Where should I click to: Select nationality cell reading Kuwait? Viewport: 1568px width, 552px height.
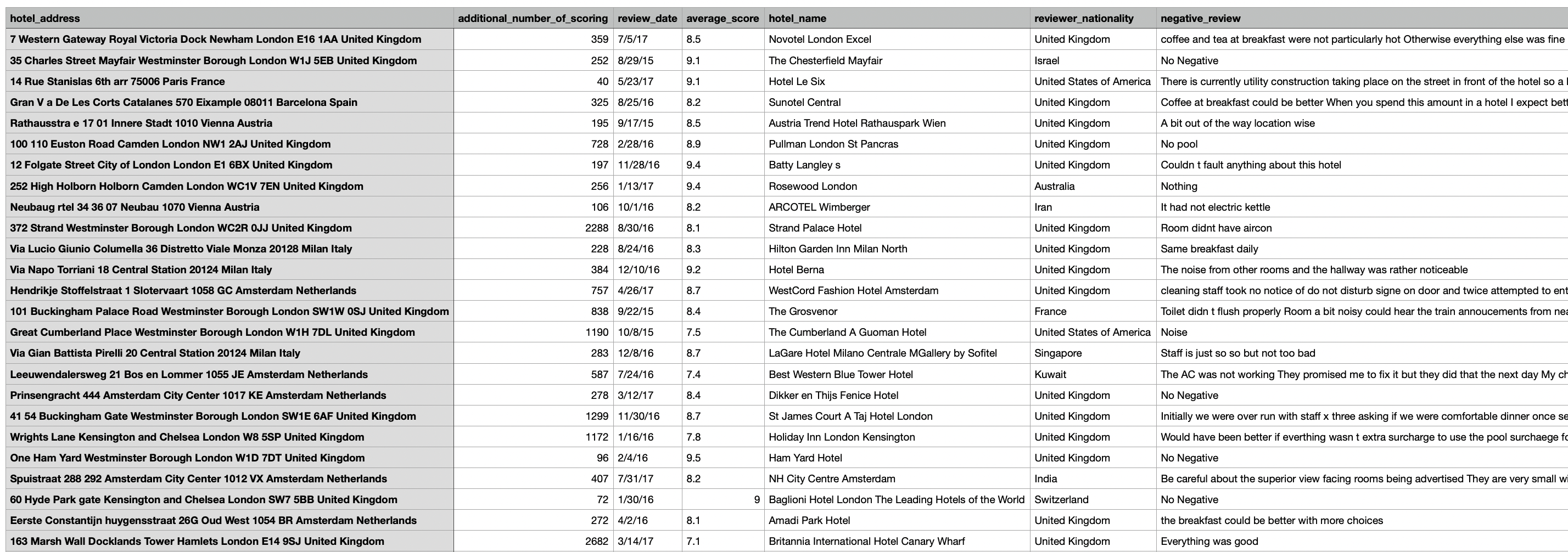(1093, 374)
